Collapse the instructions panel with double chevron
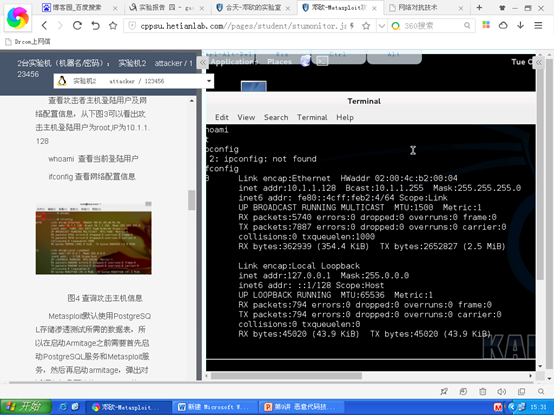 coord(202,63)
